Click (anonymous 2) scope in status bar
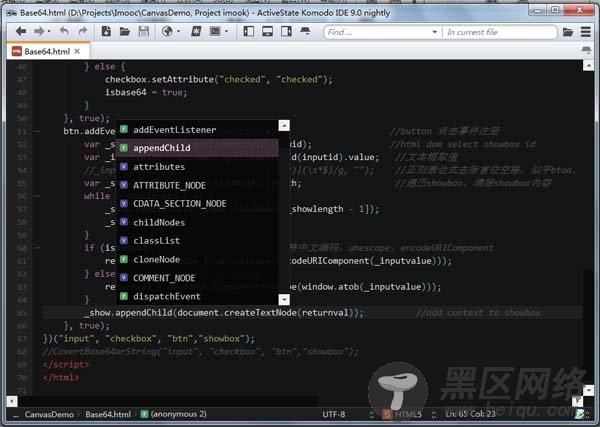Viewport: 600px width, 427px height. pos(179,414)
